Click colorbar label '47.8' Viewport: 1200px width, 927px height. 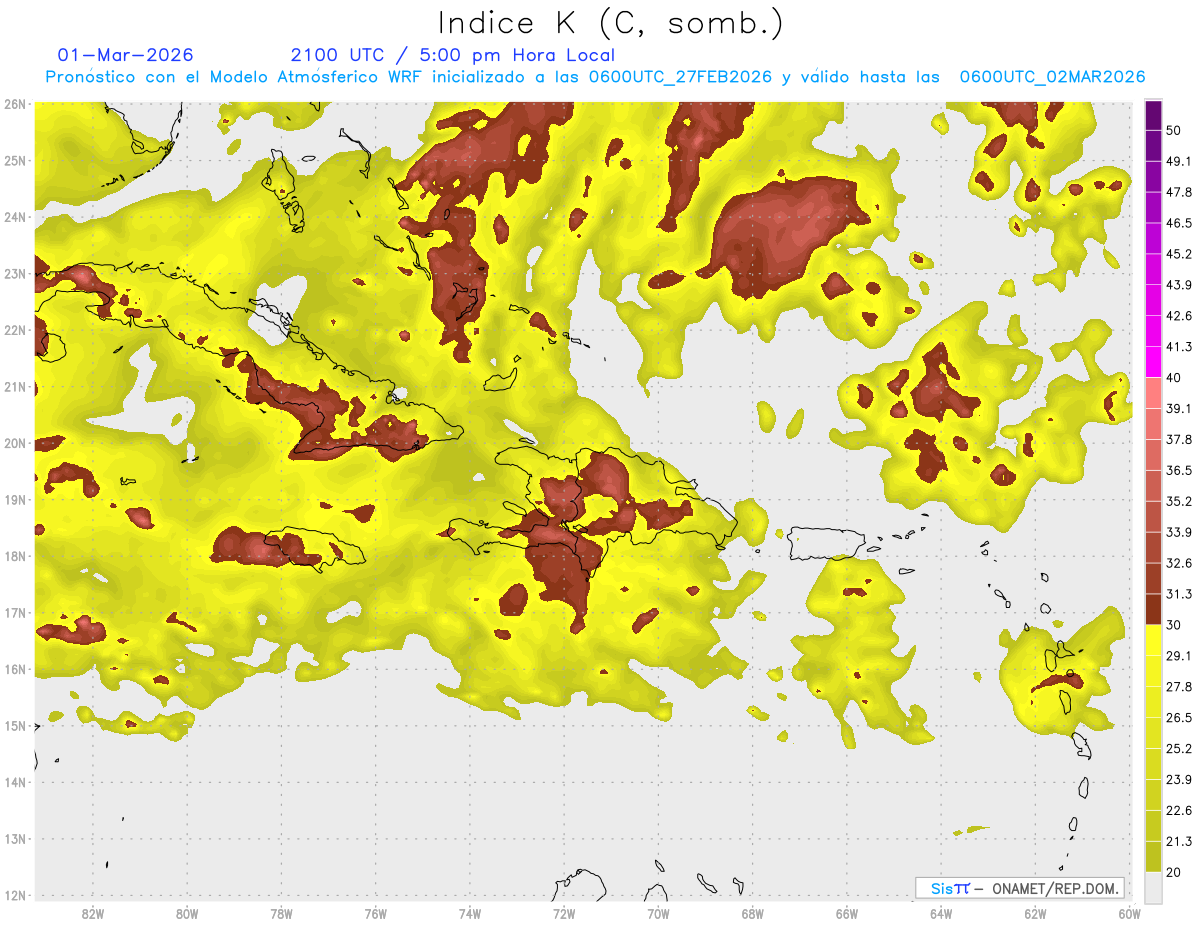tap(1179, 192)
